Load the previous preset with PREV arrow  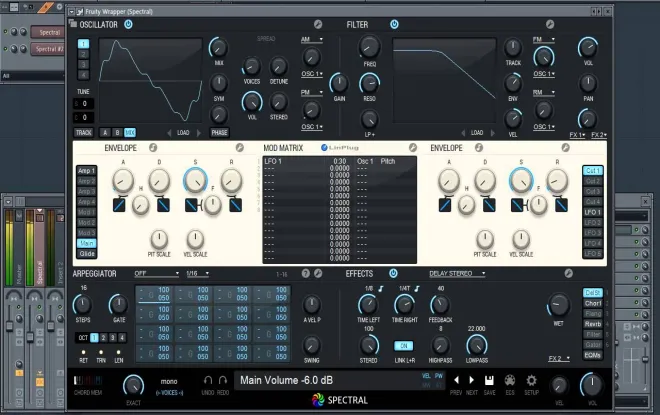click(456, 380)
